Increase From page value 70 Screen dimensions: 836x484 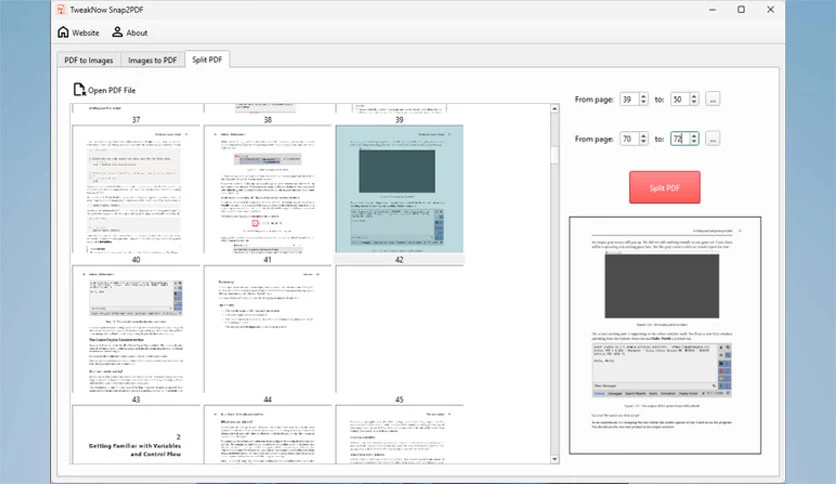point(644,135)
